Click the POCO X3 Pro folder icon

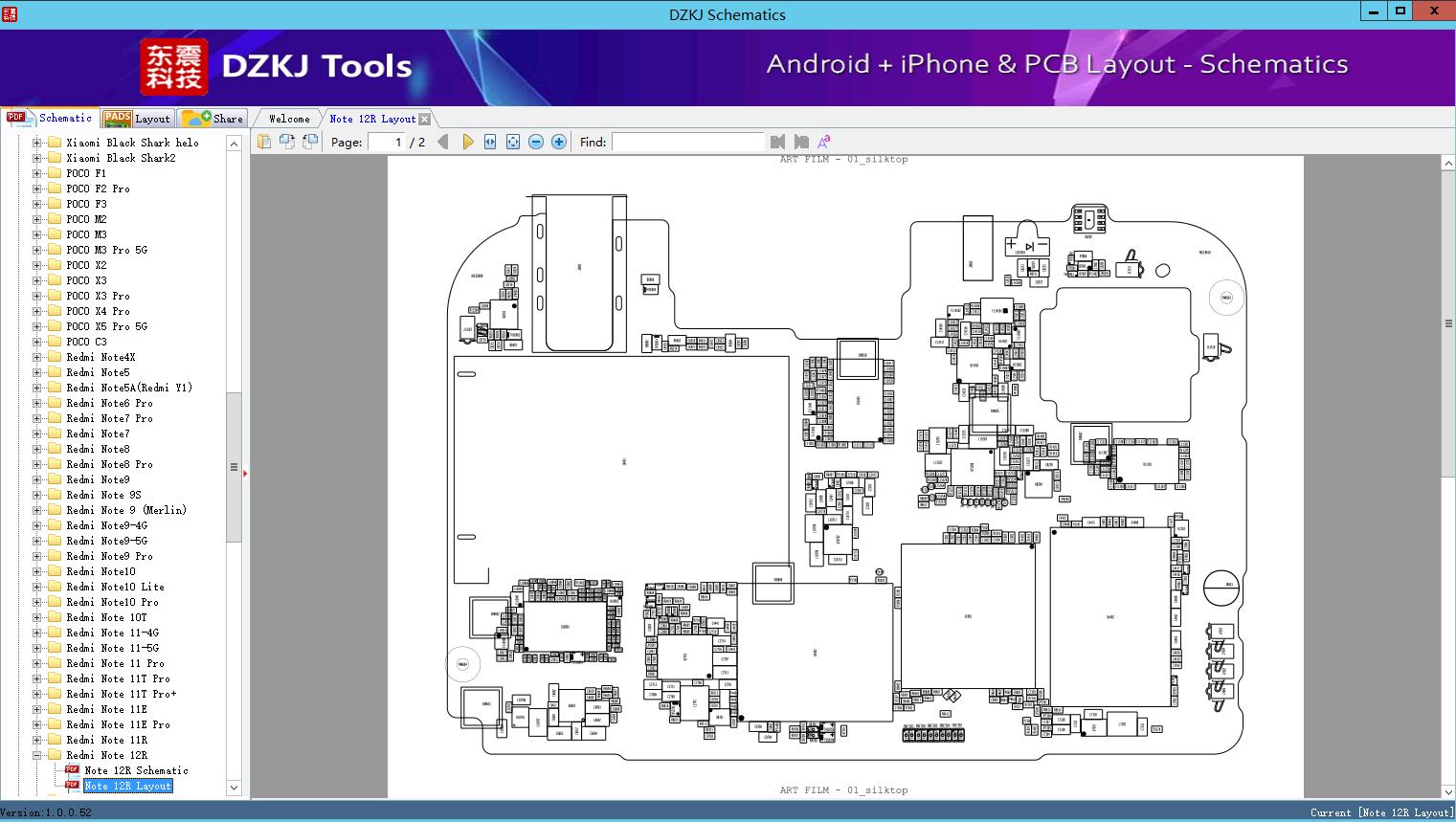pos(55,296)
